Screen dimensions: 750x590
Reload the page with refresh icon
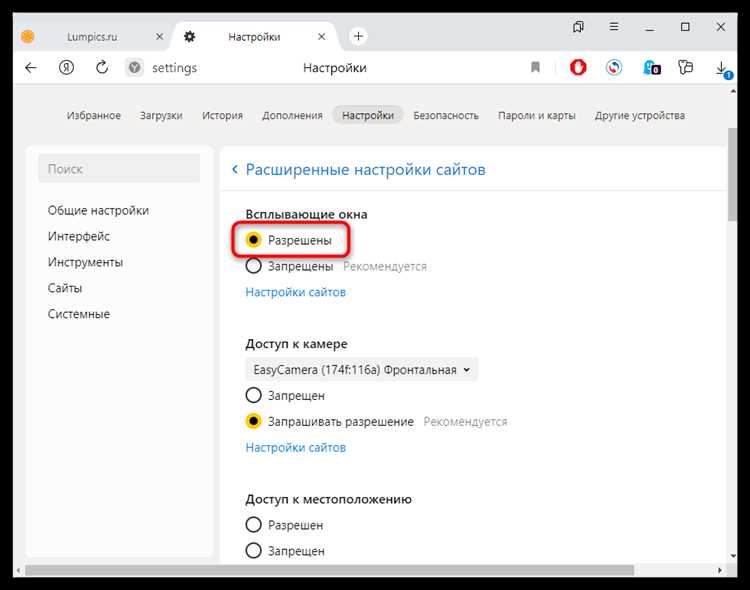tap(101, 68)
